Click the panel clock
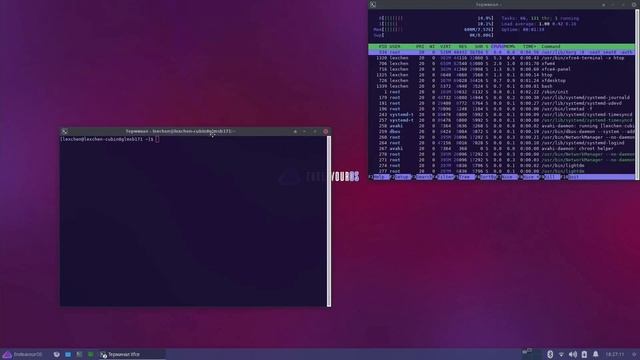Viewport: 640px width, 360px height. 615,354
